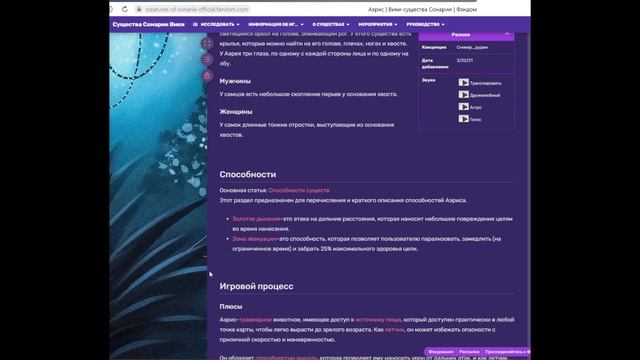
Task: Open the РУКОВОДСТВО navigation menu
Action: click(x=425, y=24)
